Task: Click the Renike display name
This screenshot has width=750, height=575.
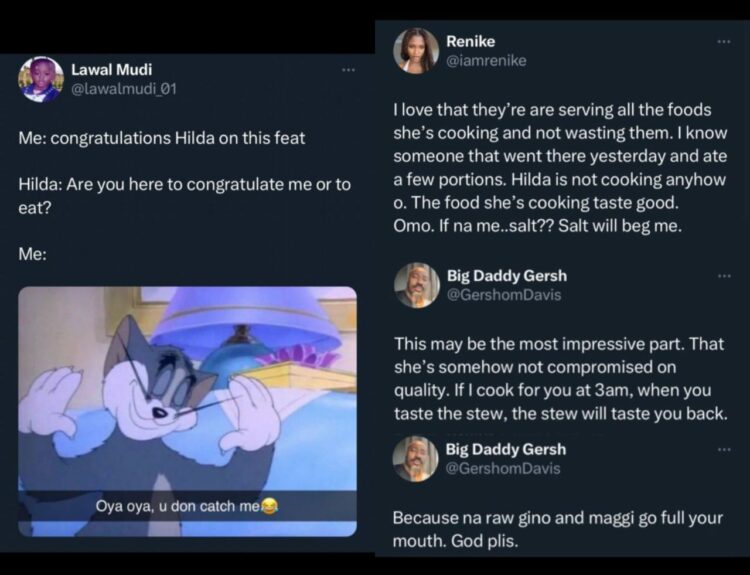Action: 471,42
